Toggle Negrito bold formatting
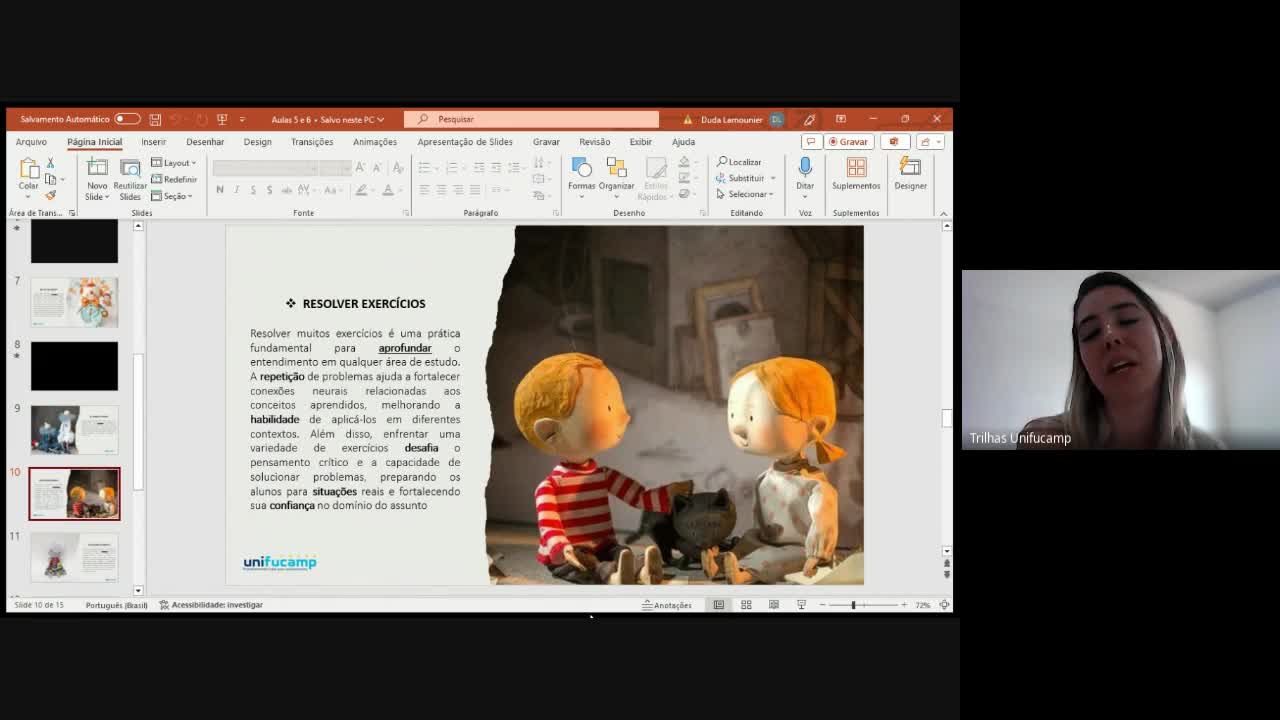 (x=220, y=190)
